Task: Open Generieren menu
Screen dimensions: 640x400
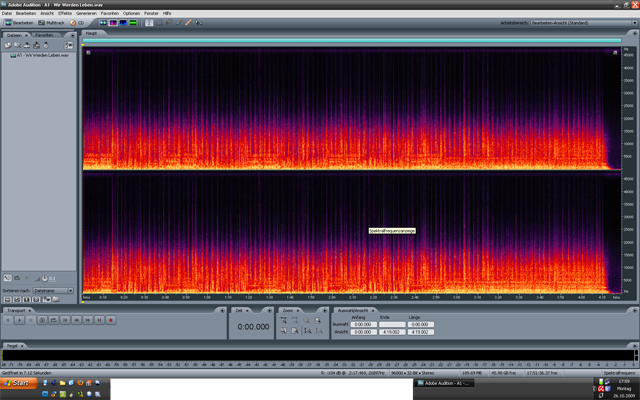Action: 86,13
